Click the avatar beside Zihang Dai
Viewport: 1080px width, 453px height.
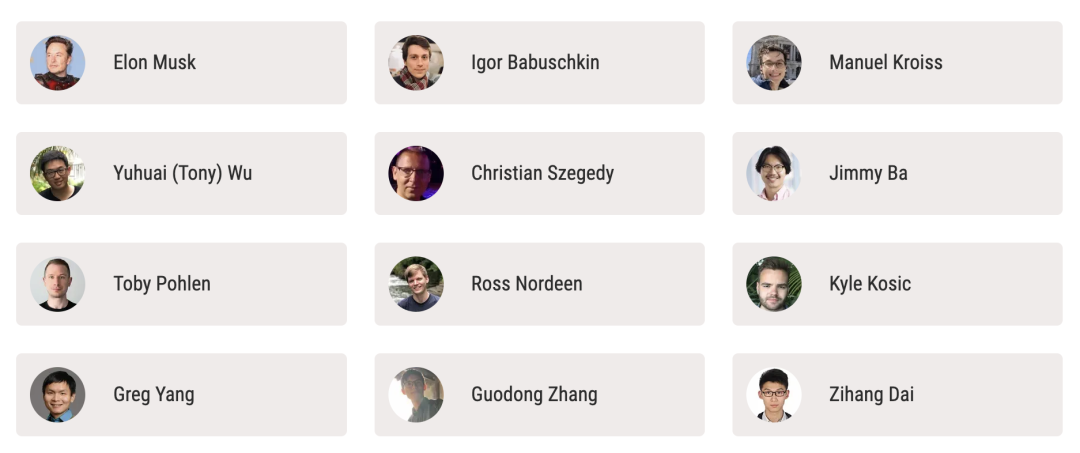pos(774,395)
